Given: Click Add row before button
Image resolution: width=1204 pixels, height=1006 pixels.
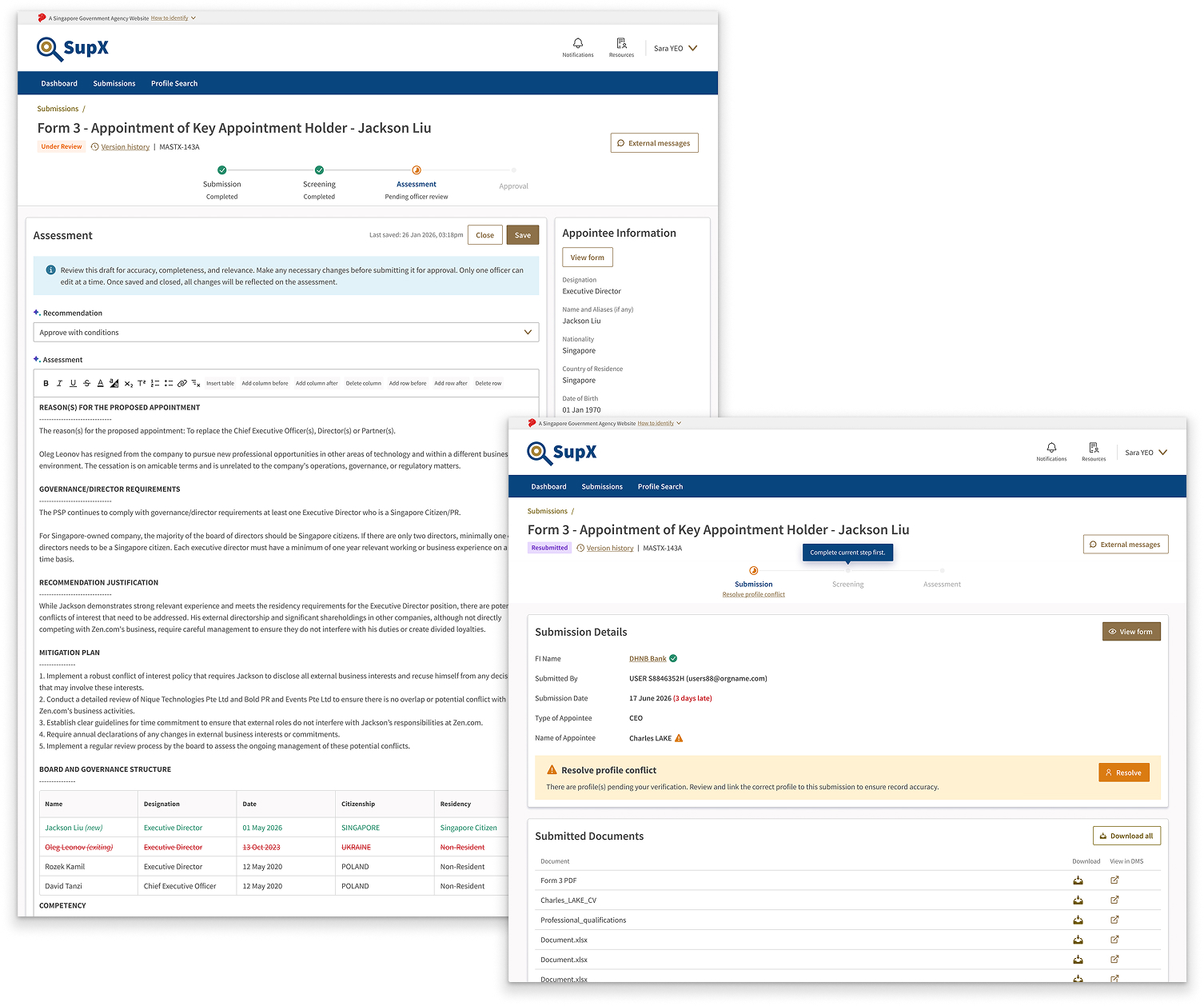Looking at the screenshot, I should tap(408, 384).
